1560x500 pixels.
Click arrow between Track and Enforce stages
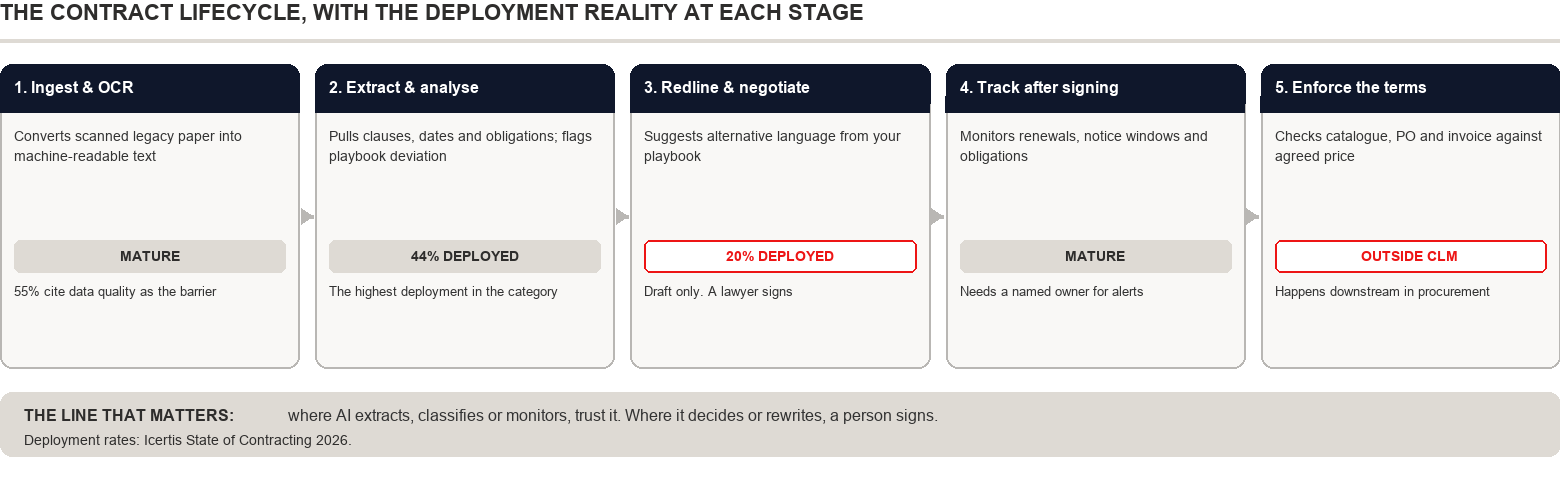[x=1252, y=216]
